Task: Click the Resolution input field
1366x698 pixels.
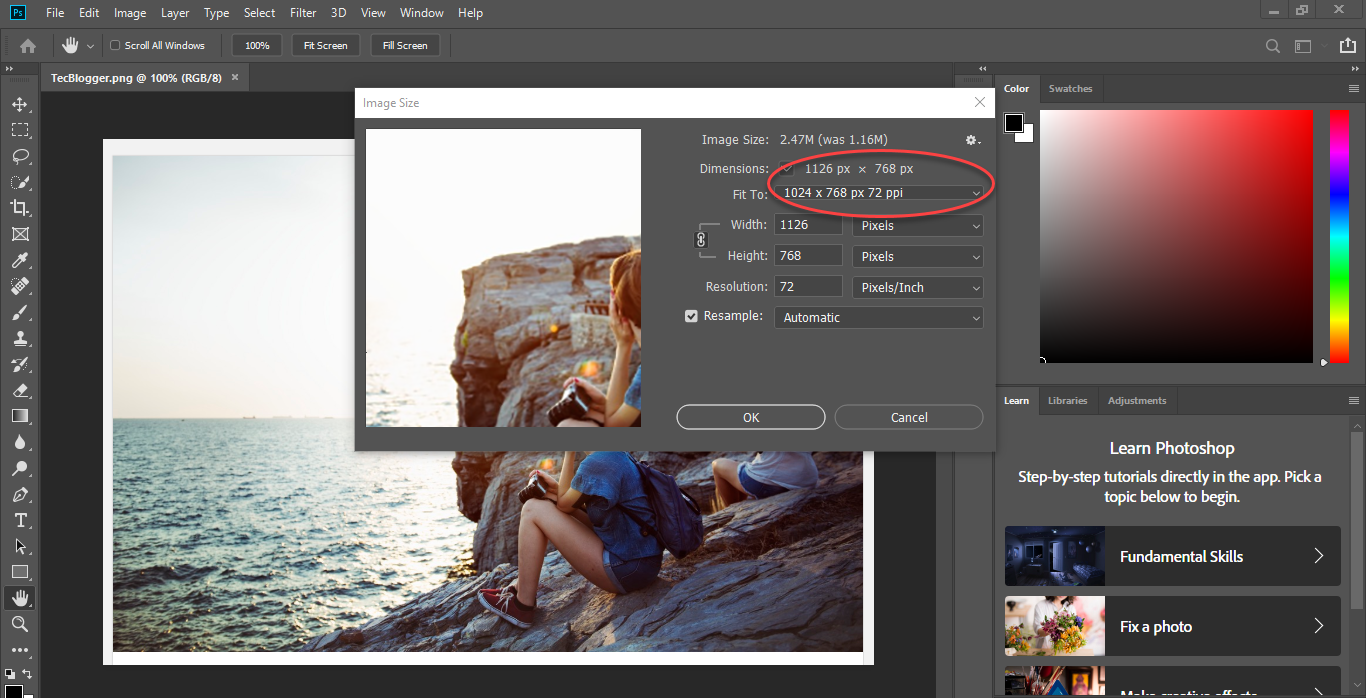Action: [x=808, y=287]
